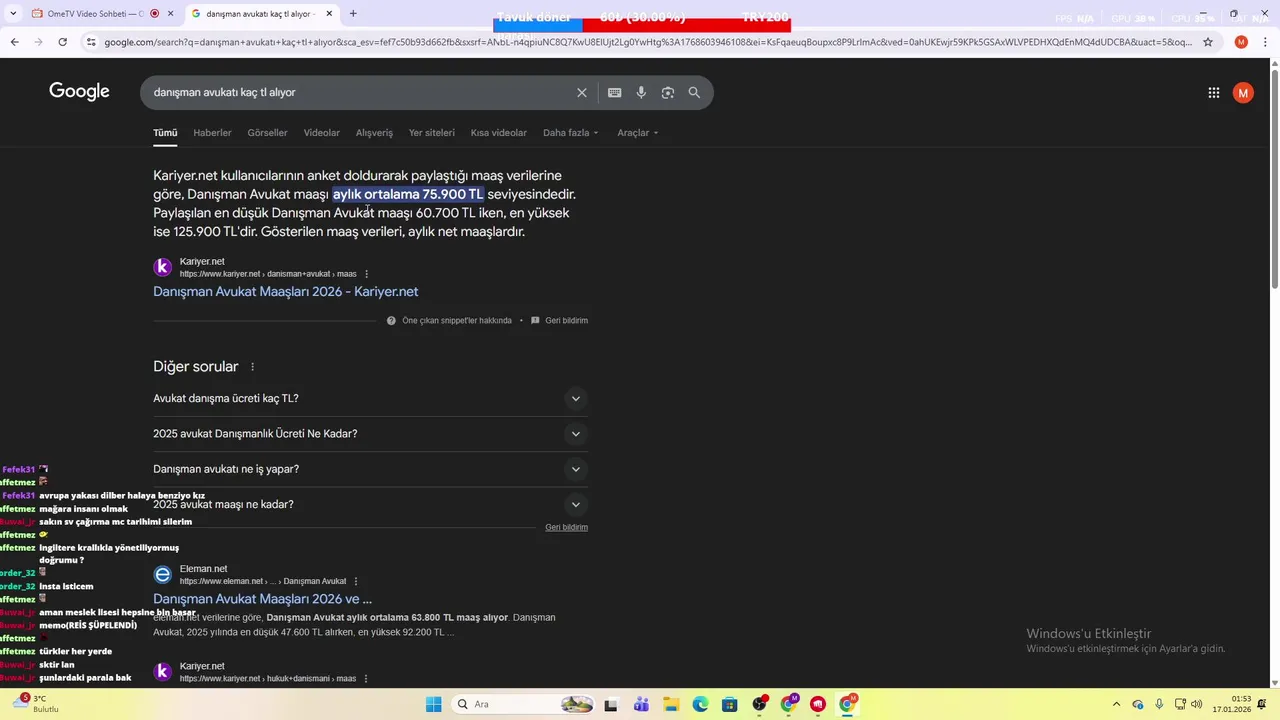Submit search with magnifier icon
The image size is (1280, 720).
point(694,92)
